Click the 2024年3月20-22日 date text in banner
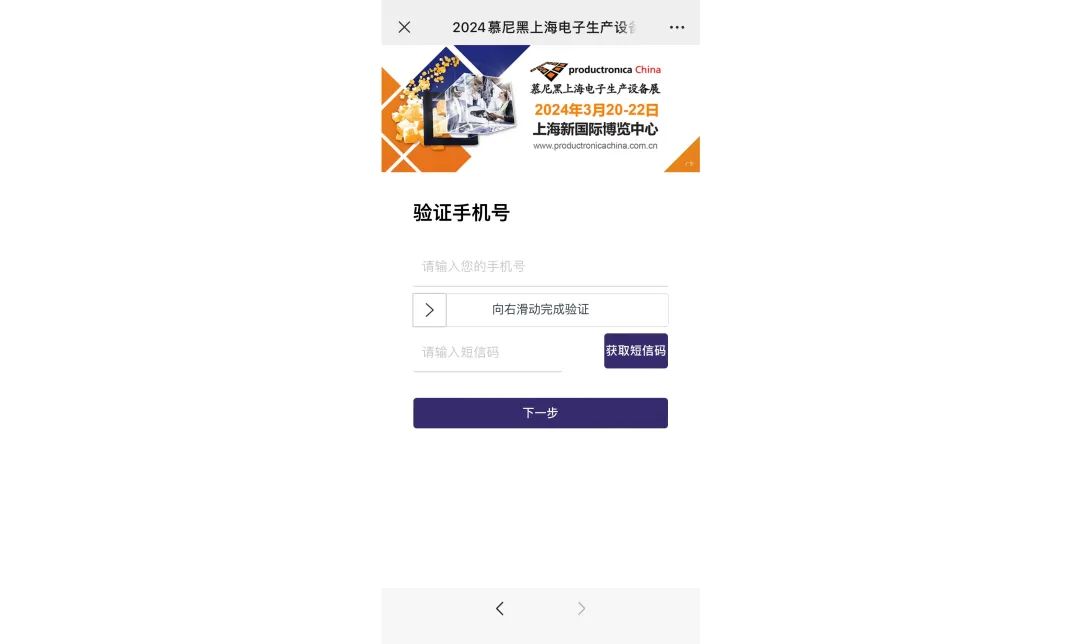This screenshot has width=1080, height=644. click(x=596, y=110)
